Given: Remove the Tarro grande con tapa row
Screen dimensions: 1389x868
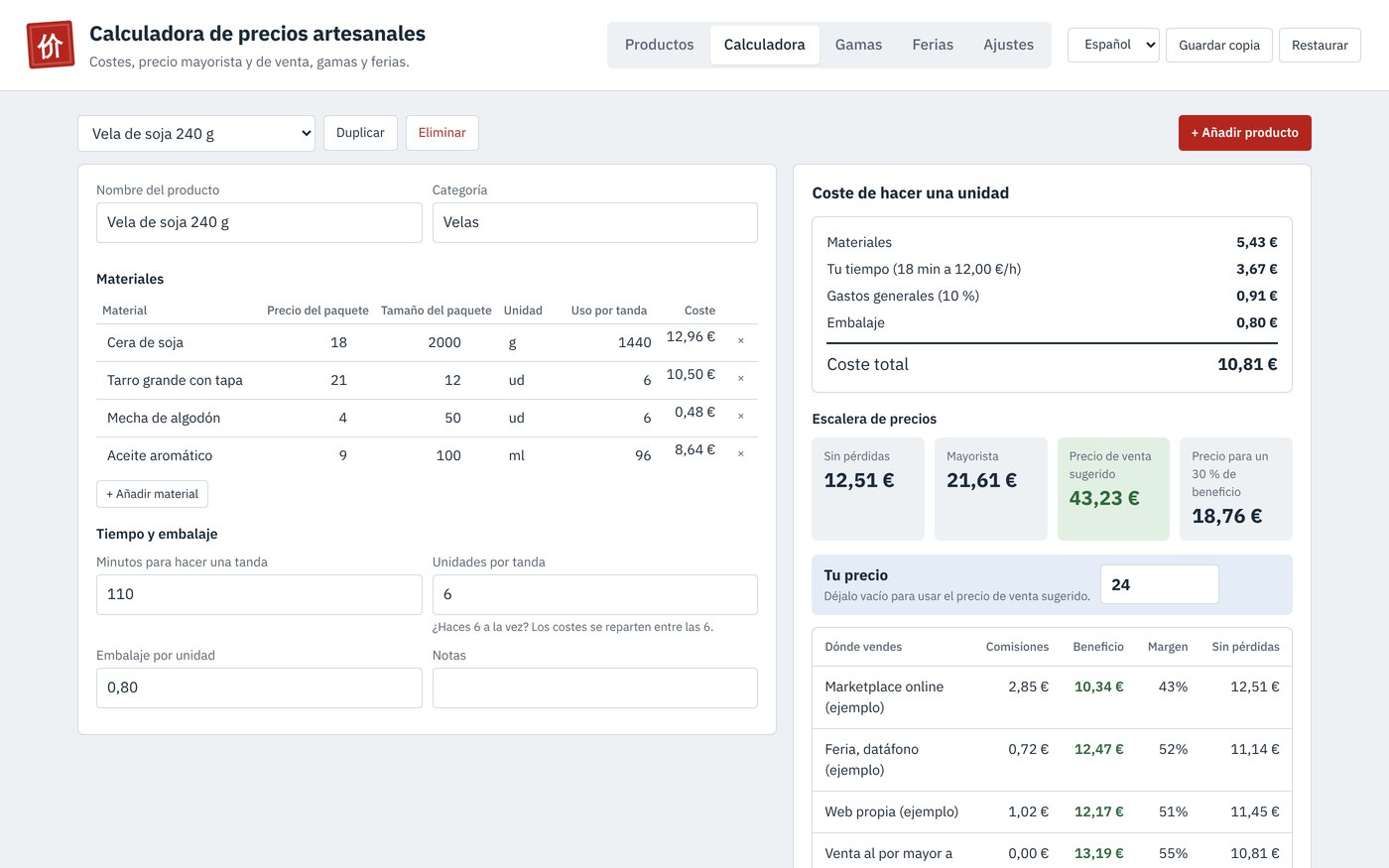Looking at the screenshot, I should click(741, 378).
